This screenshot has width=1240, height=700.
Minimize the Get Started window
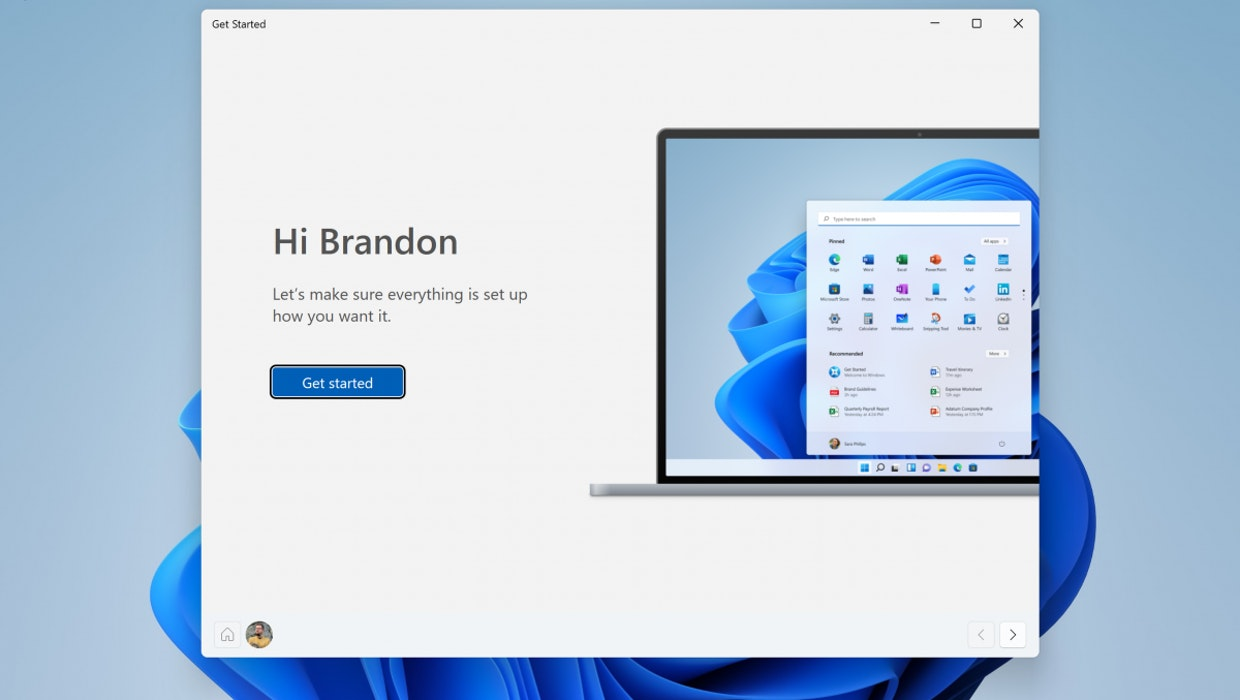pyautogui.click(x=935, y=24)
